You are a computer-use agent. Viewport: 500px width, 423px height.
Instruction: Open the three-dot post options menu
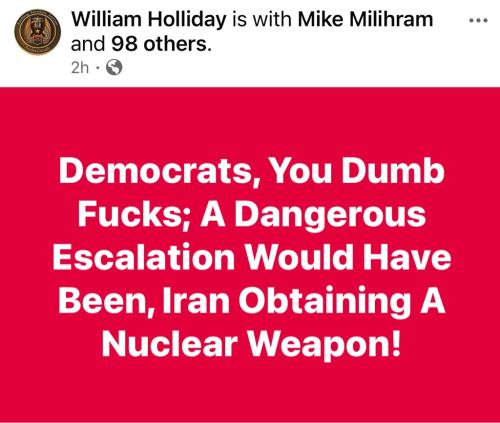coord(478,20)
